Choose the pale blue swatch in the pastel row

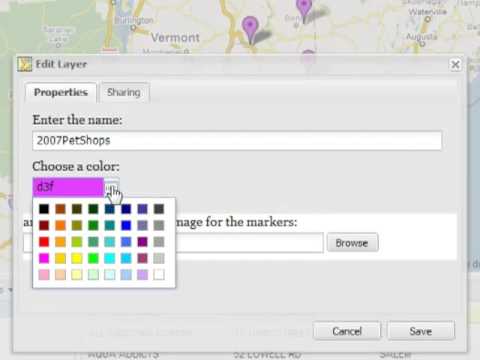point(126,275)
